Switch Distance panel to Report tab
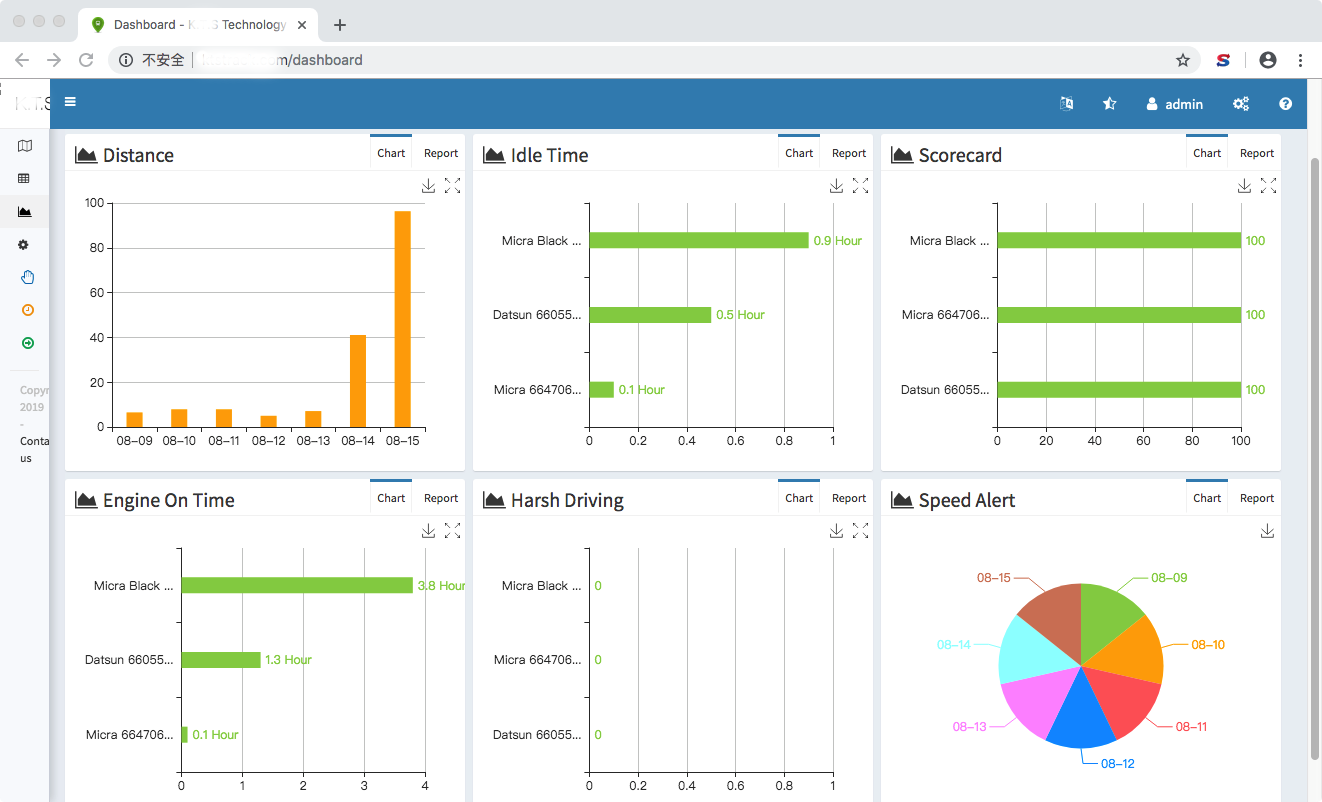The width and height of the screenshot is (1322, 802). (x=441, y=153)
